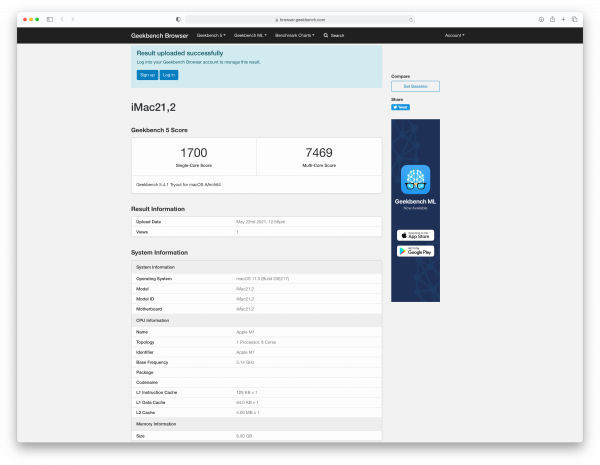Click the Base Frequency 3.14 GHz value
This screenshot has width=600, height=465.
coord(245,362)
